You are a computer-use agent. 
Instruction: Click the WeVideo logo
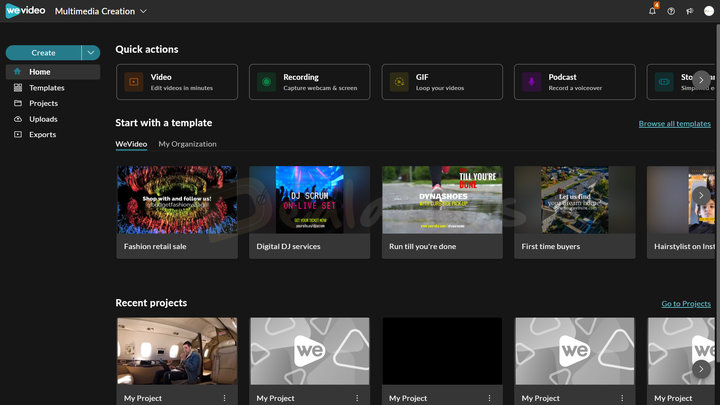click(25, 11)
